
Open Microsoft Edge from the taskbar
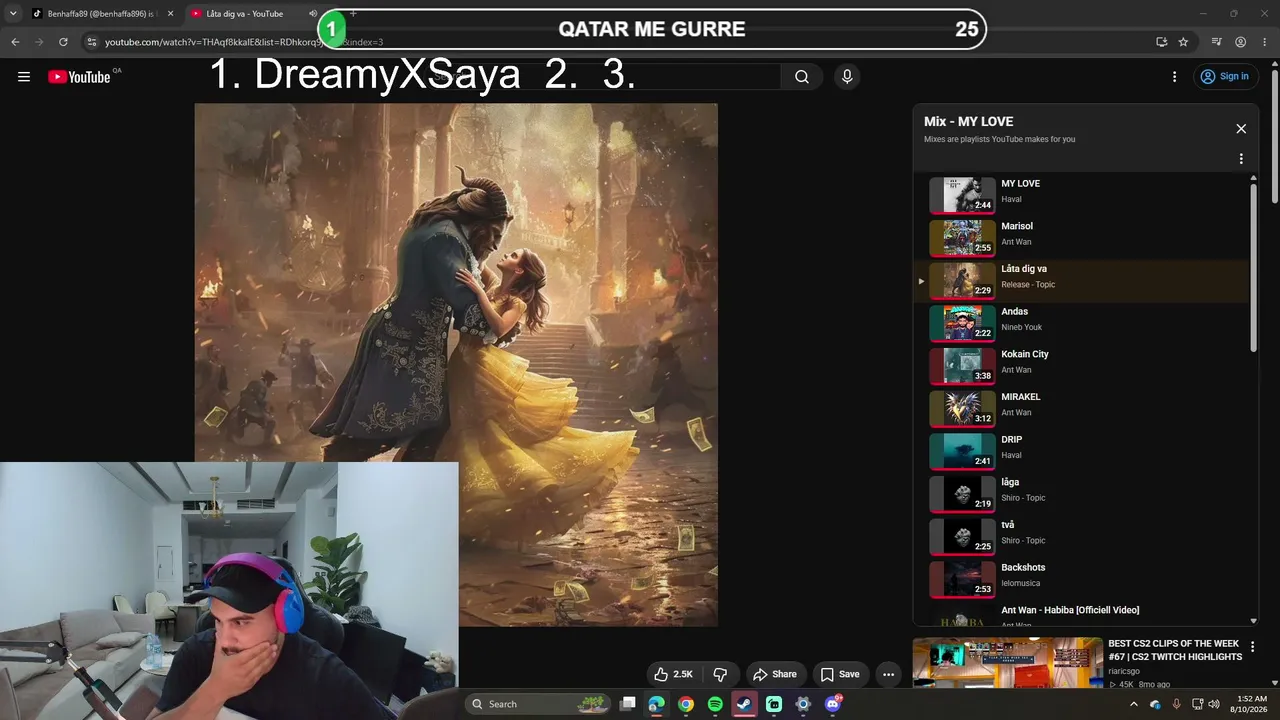(656, 704)
